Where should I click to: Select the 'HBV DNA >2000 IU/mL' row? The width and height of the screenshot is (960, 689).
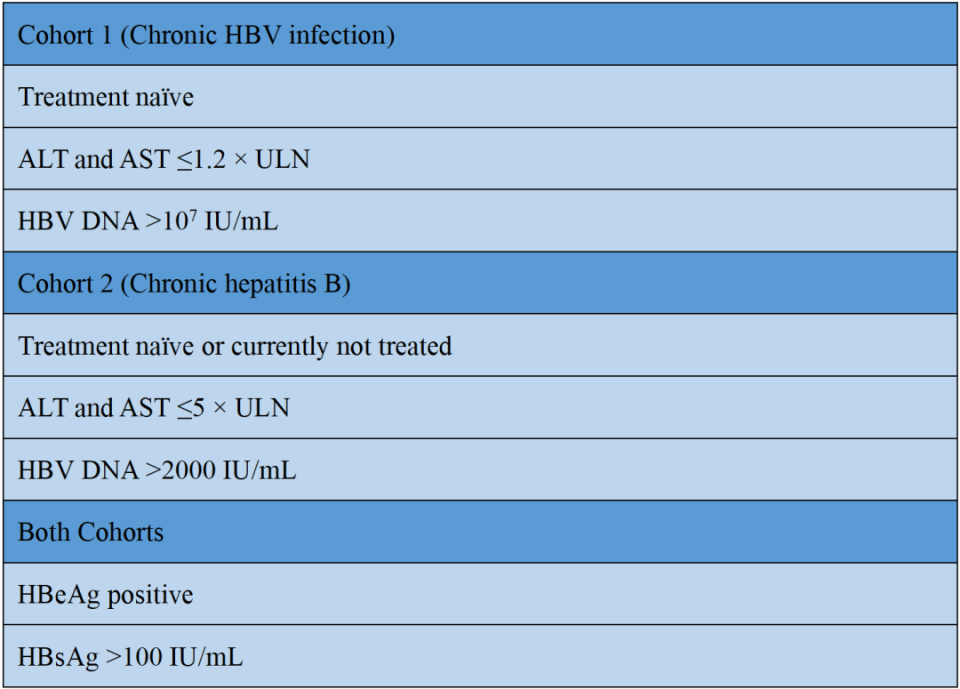tap(480, 470)
